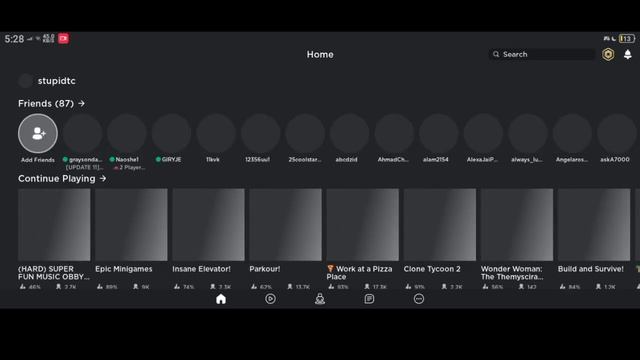The width and height of the screenshot is (640, 360).
Task: Click Home page title
Action: 320,54
